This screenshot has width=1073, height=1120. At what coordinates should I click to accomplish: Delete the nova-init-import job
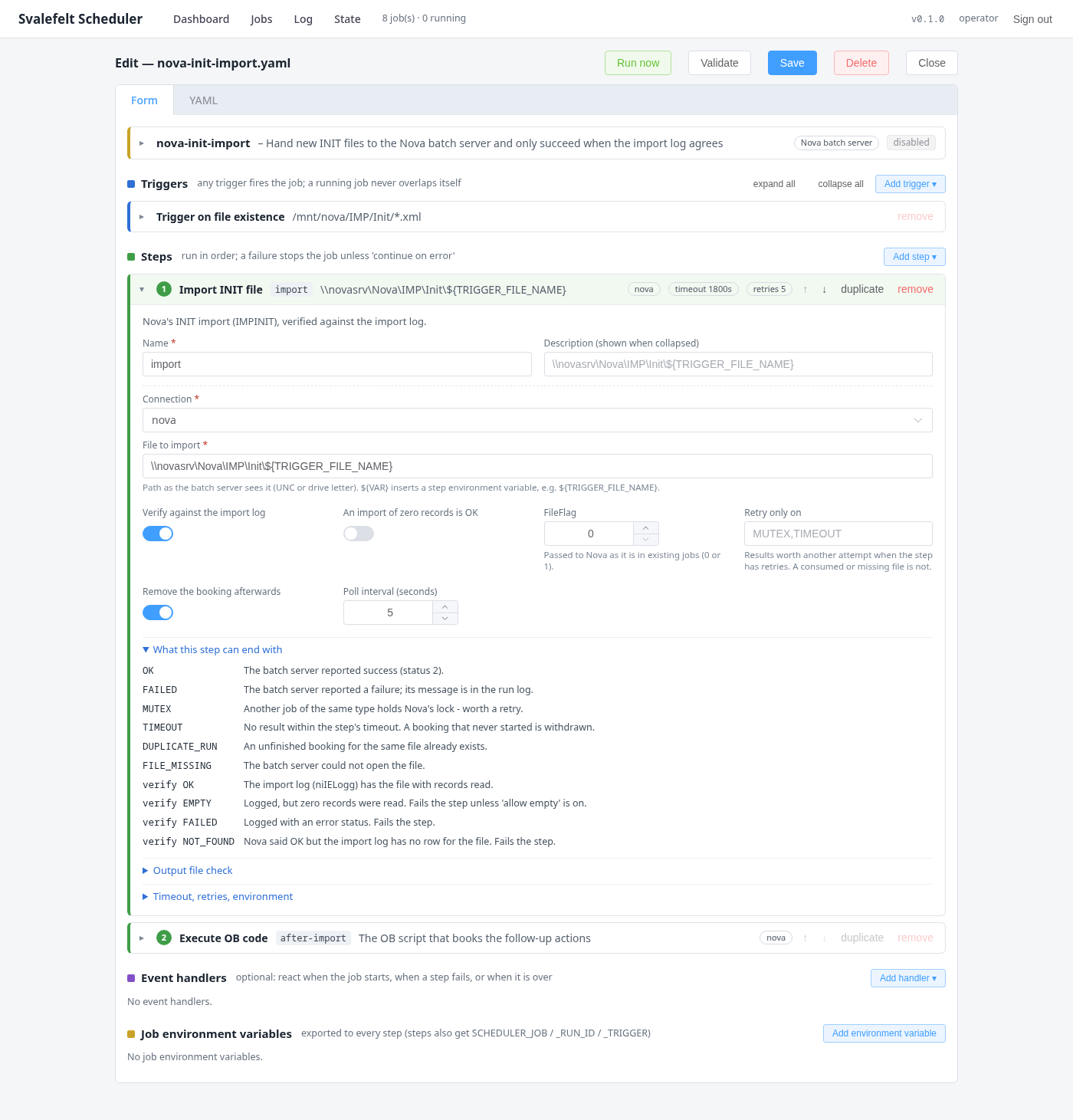(861, 63)
